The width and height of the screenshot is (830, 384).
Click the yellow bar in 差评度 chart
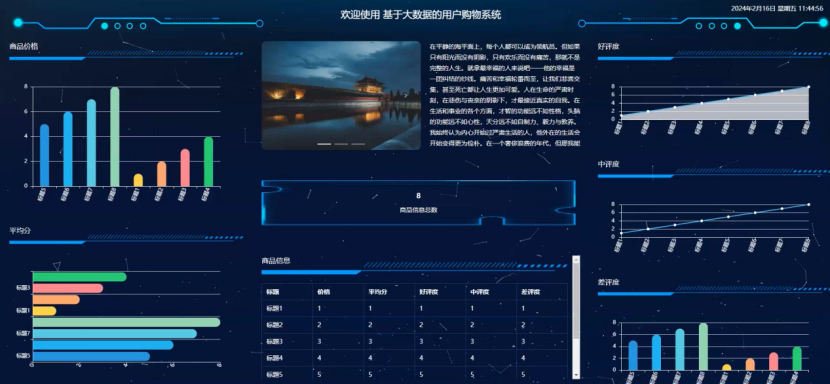pyautogui.click(x=727, y=367)
